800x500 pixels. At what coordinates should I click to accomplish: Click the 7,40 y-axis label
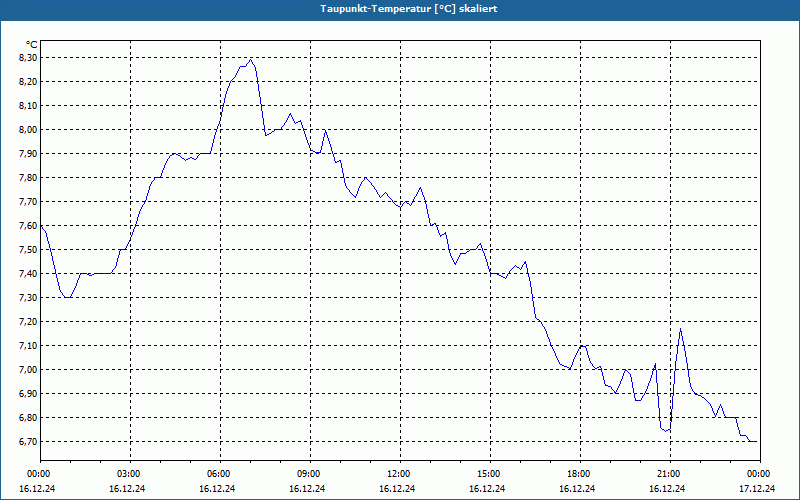coord(28,273)
